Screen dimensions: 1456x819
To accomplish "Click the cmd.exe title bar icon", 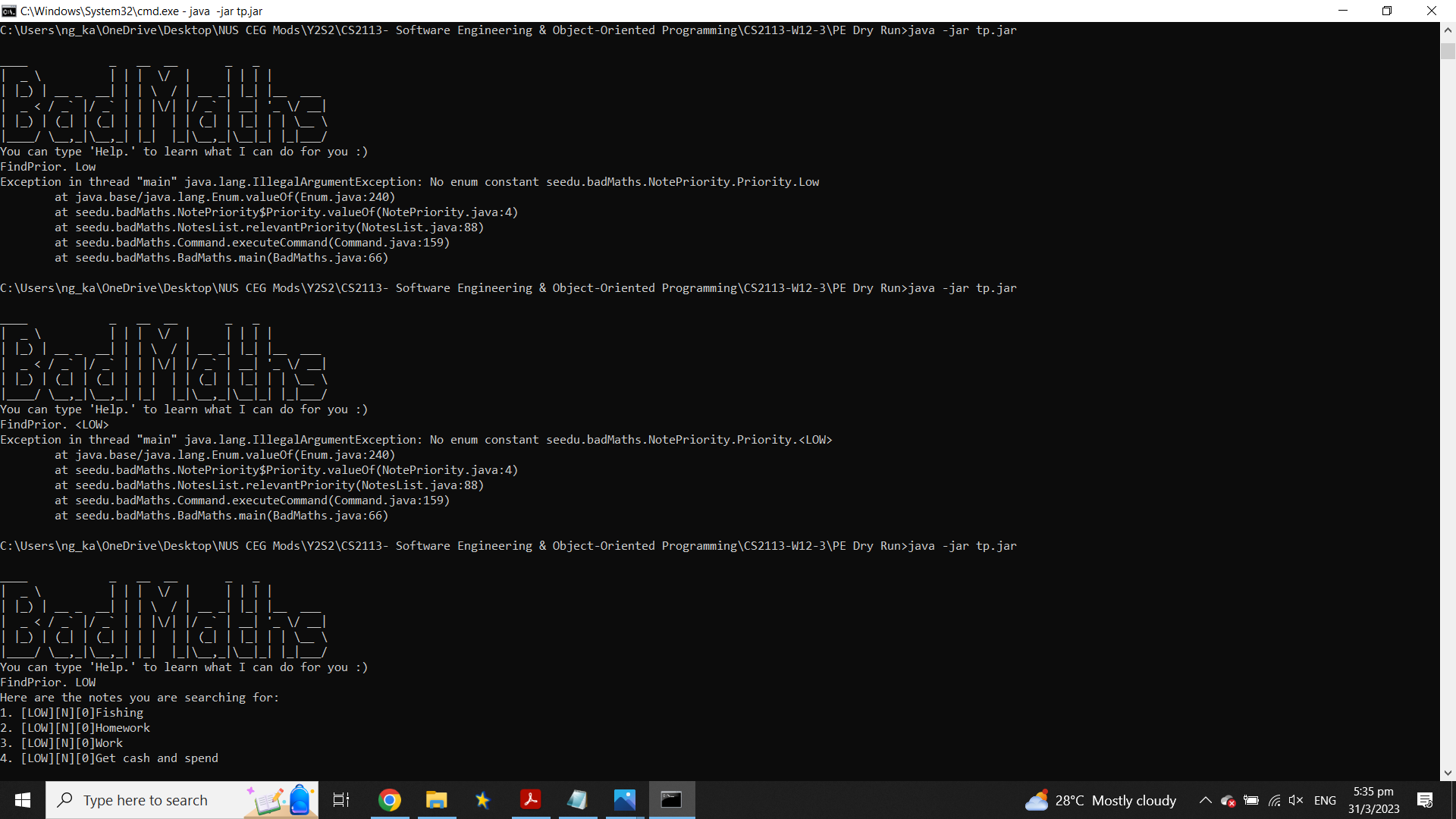I will [9, 11].
